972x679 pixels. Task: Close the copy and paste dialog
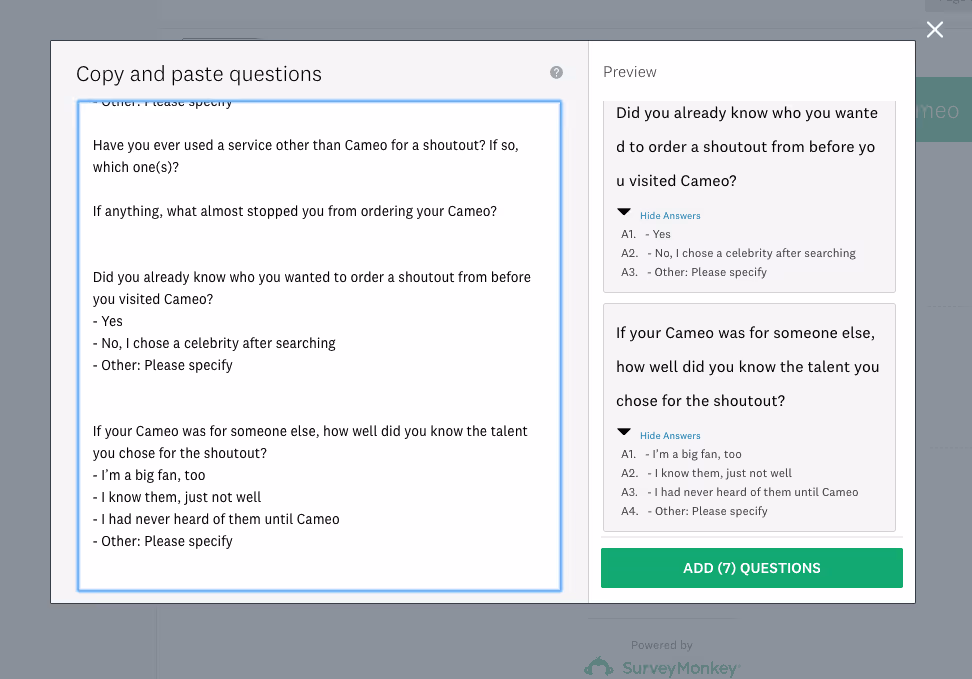tap(935, 30)
